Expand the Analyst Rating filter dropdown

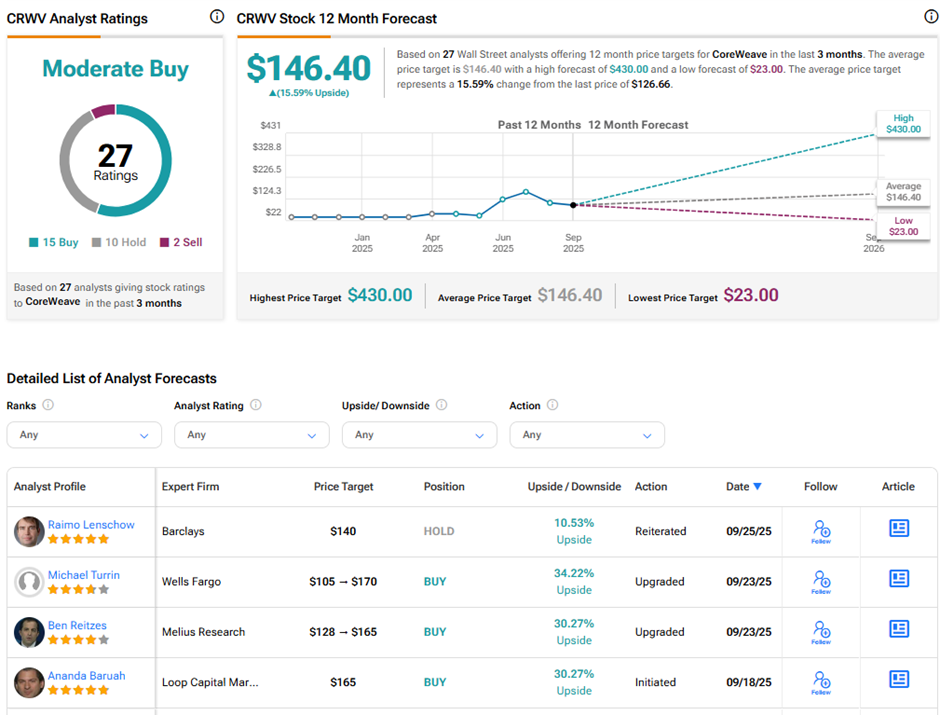[x=251, y=435]
